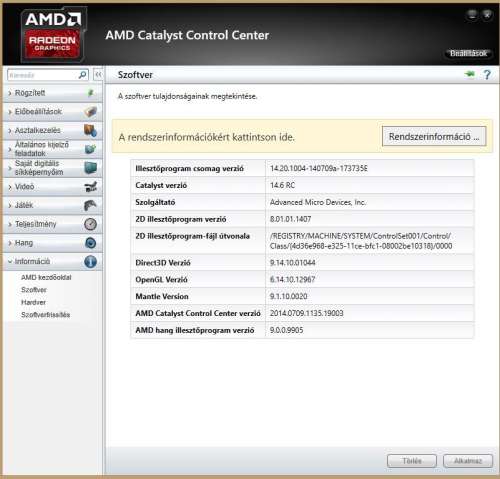This screenshot has width=500, height=479.
Task: Click the green pin arrow icon
Action: 470,74
